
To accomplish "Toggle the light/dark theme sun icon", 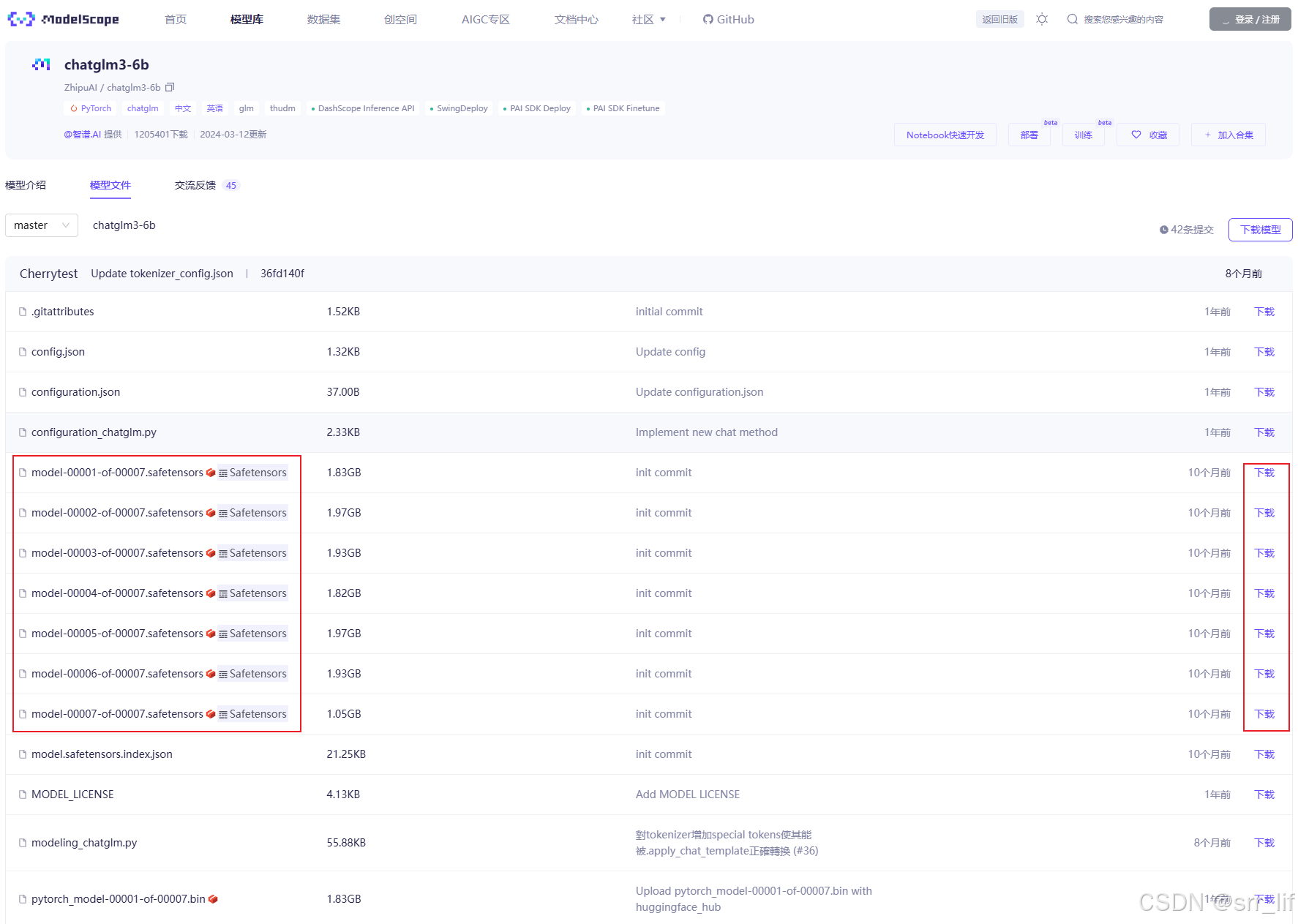I will click(x=1042, y=19).
